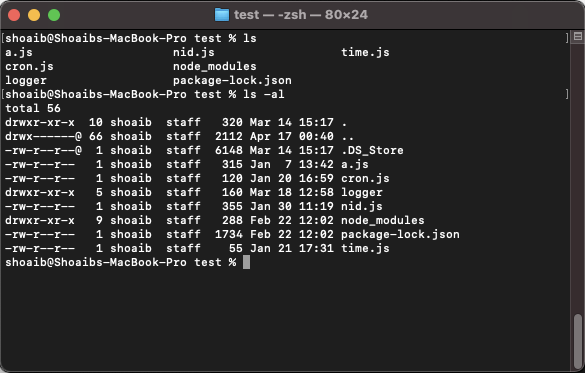The width and height of the screenshot is (585, 373).
Task: Click the blue folder icon in the title bar
Action: [x=222, y=15]
